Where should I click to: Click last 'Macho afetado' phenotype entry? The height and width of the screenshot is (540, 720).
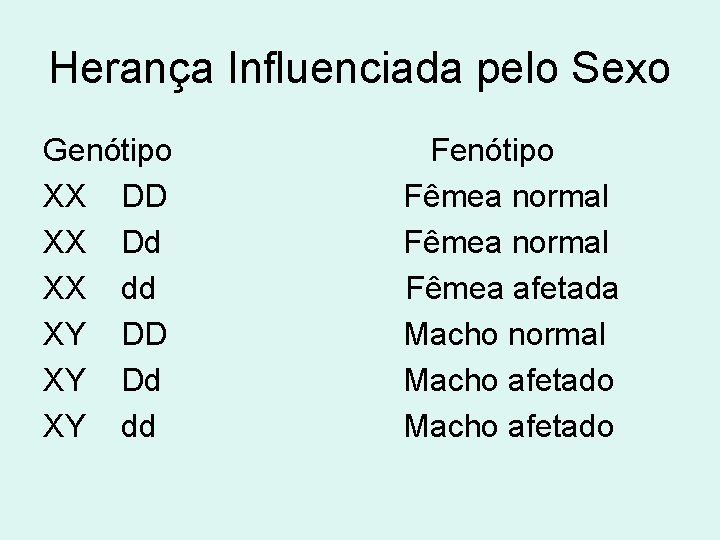pos(509,427)
